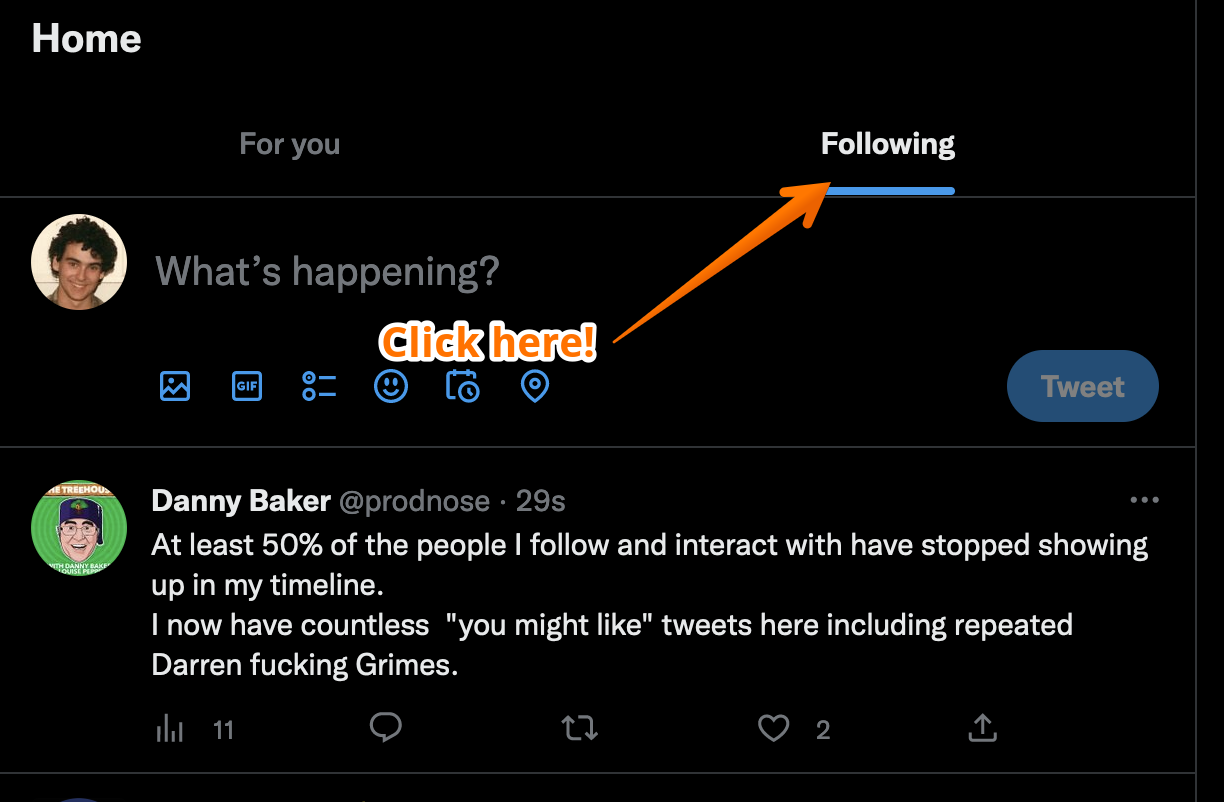Viewport: 1224px width, 802px height.
Task: Switch to the For you tab
Action: coord(290,145)
